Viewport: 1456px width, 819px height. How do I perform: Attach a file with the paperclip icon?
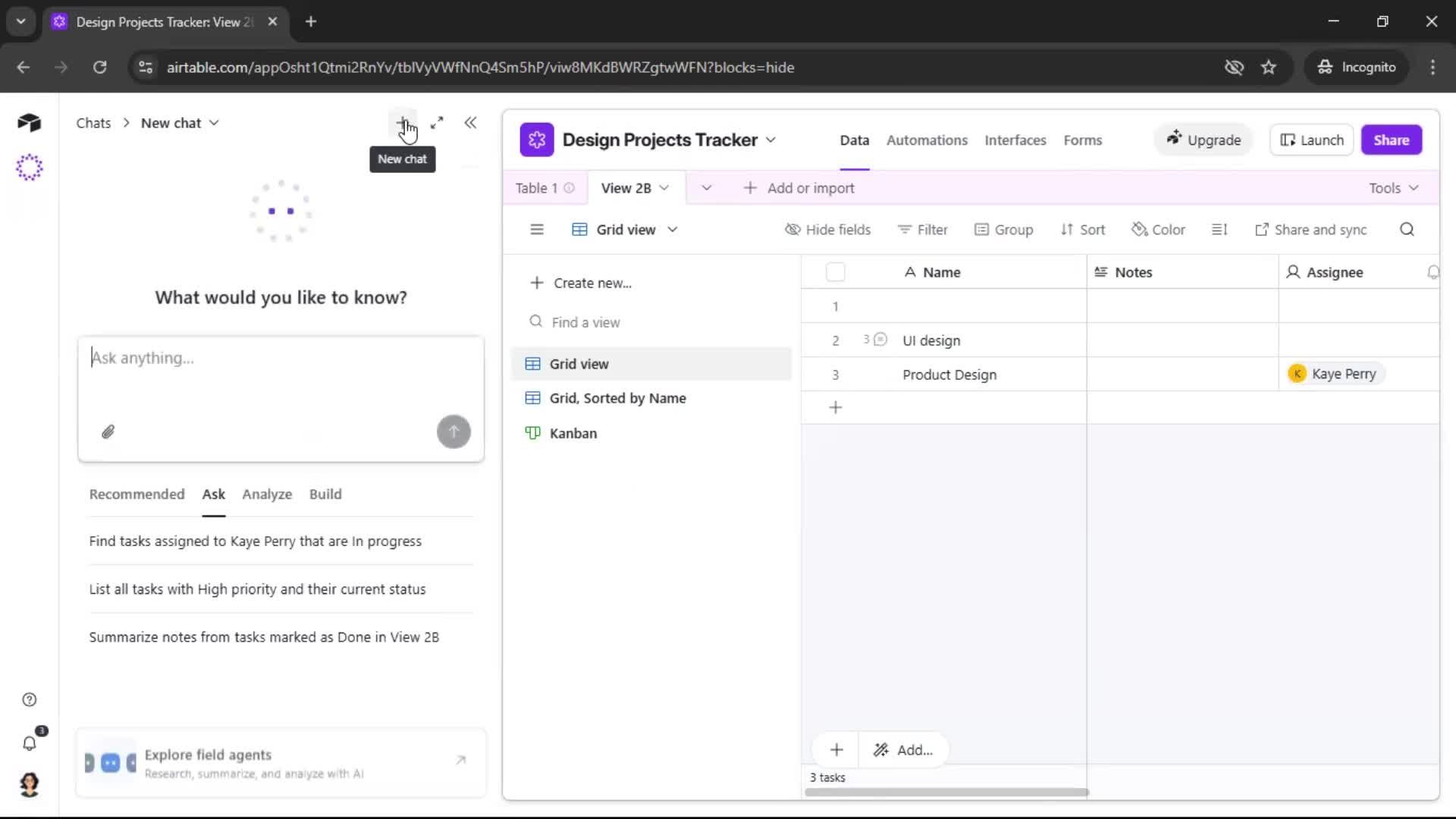(x=108, y=431)
